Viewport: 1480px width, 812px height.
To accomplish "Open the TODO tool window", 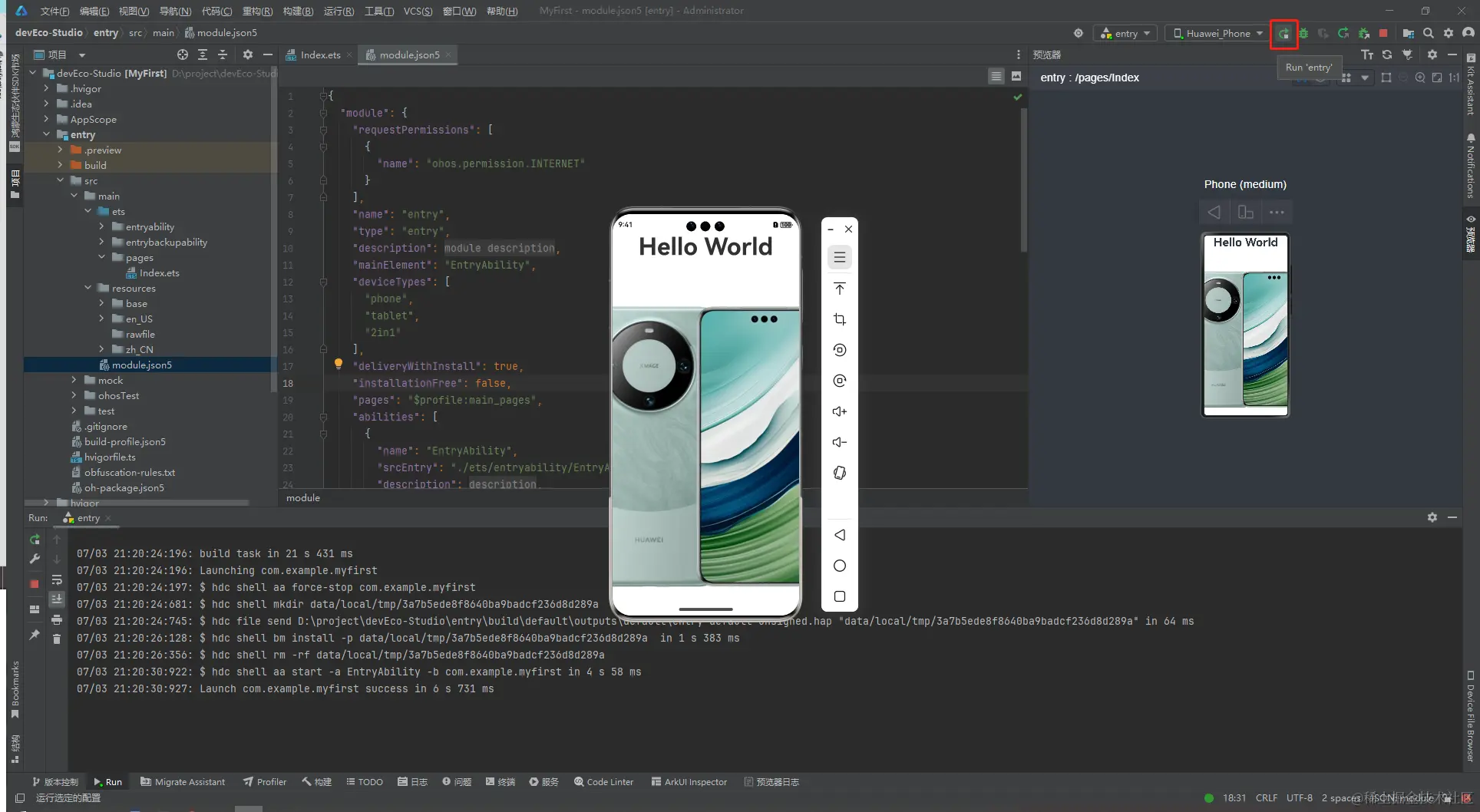I will click(x=365, y=782).
